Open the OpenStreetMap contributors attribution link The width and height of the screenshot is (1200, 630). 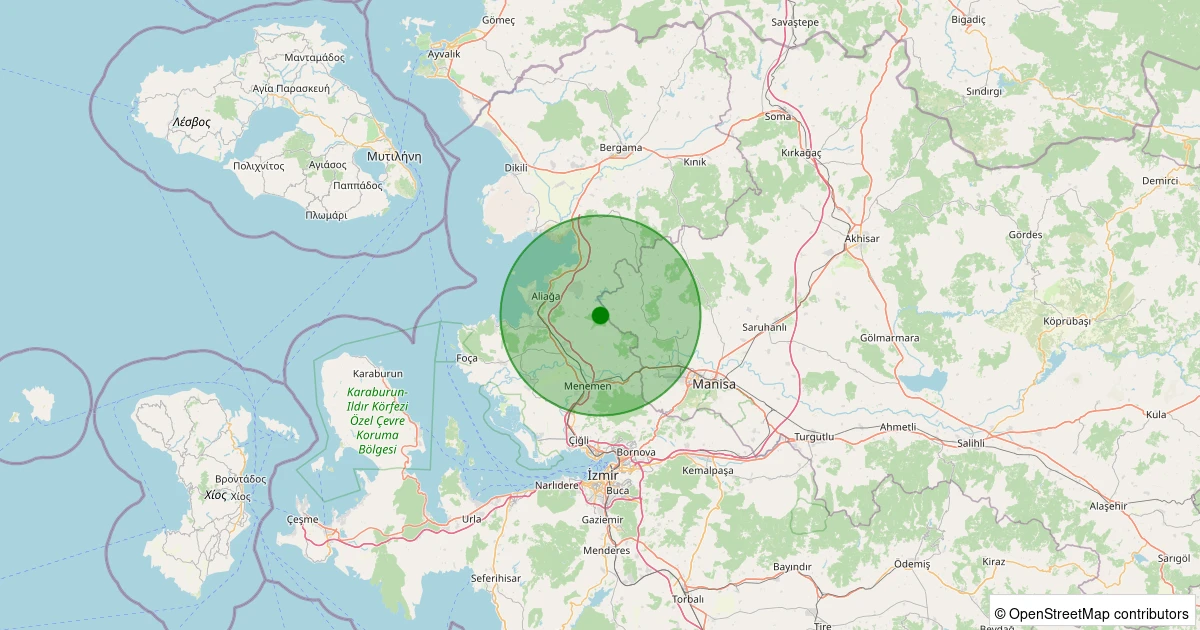click(x=1098, y=613)
